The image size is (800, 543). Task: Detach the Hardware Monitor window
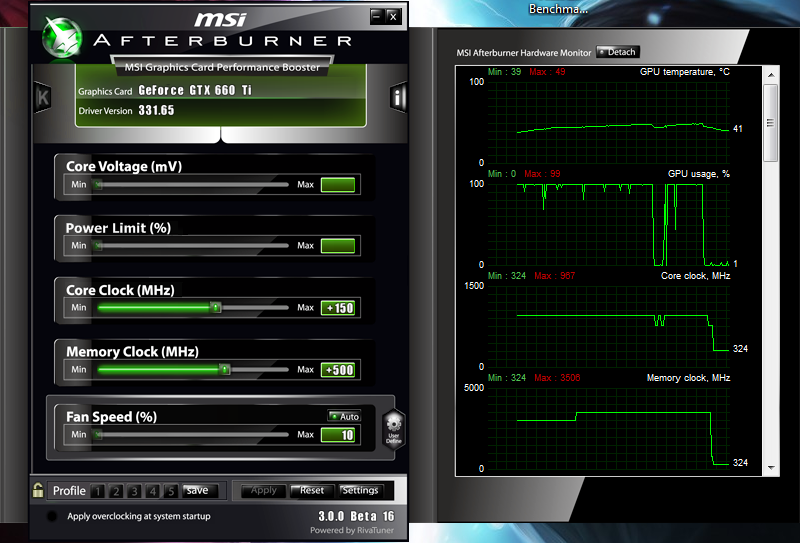(617, 52)
